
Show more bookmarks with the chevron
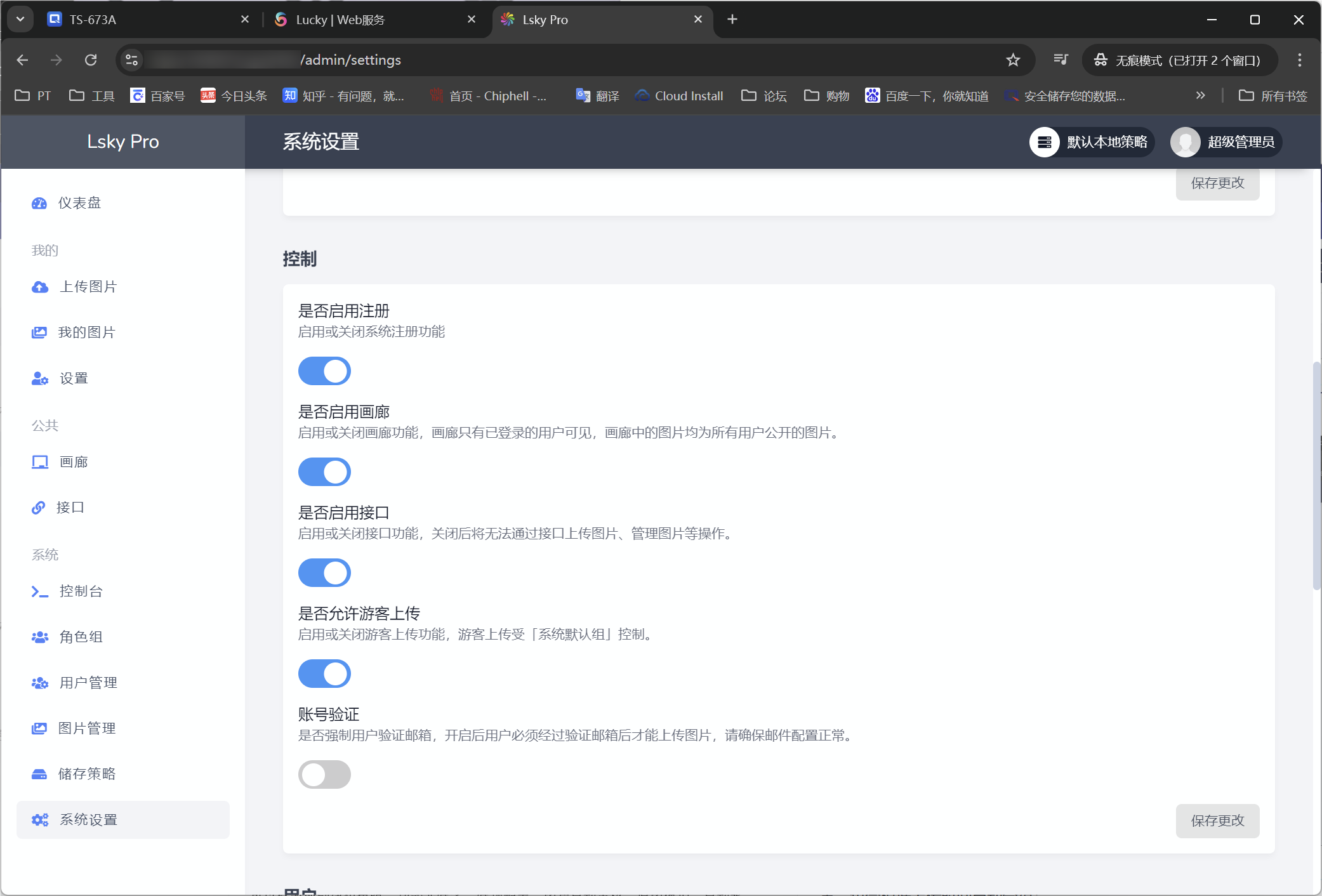pos(1200,96)
